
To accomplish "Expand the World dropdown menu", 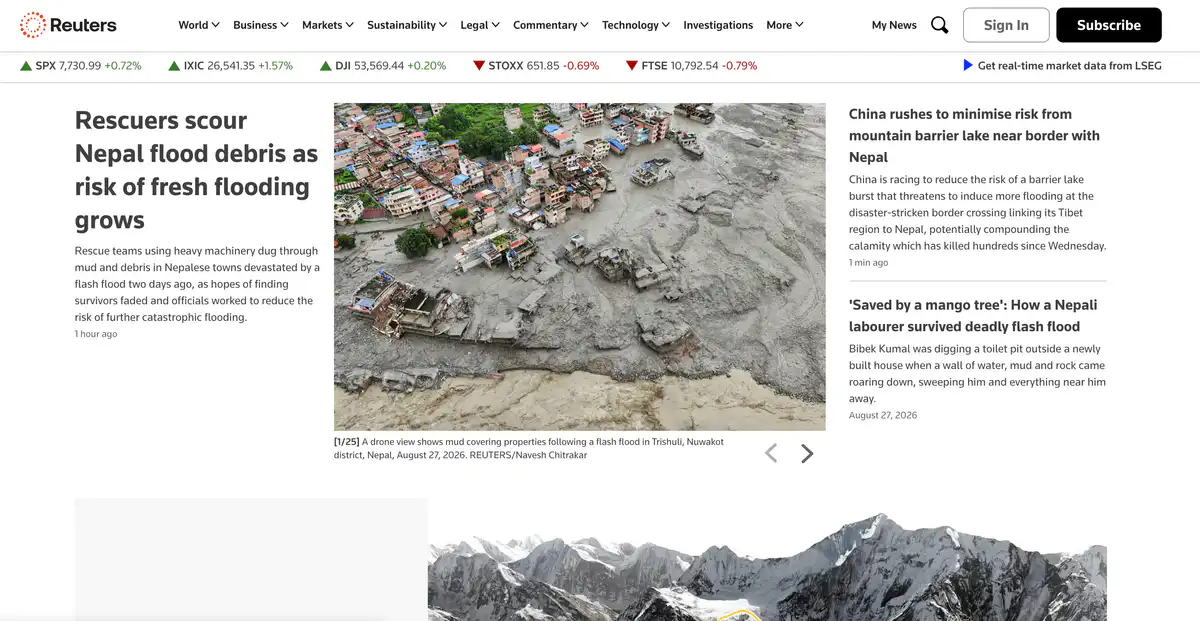I will pyautogui.click(x=199, y=25).
